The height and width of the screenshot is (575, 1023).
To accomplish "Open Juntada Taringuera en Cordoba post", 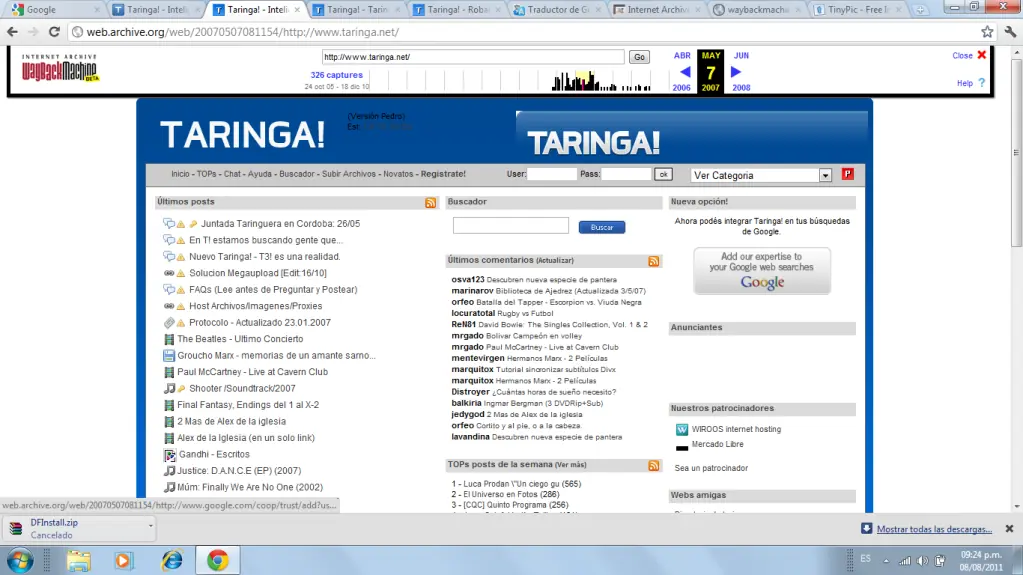I will point(281,224).
